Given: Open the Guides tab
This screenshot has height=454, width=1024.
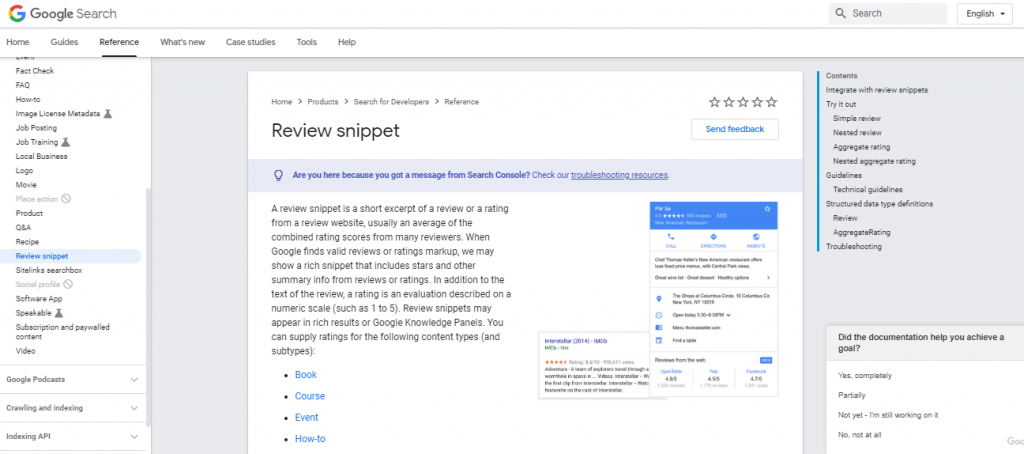Looking at the screenshot, I should [64, 42].
